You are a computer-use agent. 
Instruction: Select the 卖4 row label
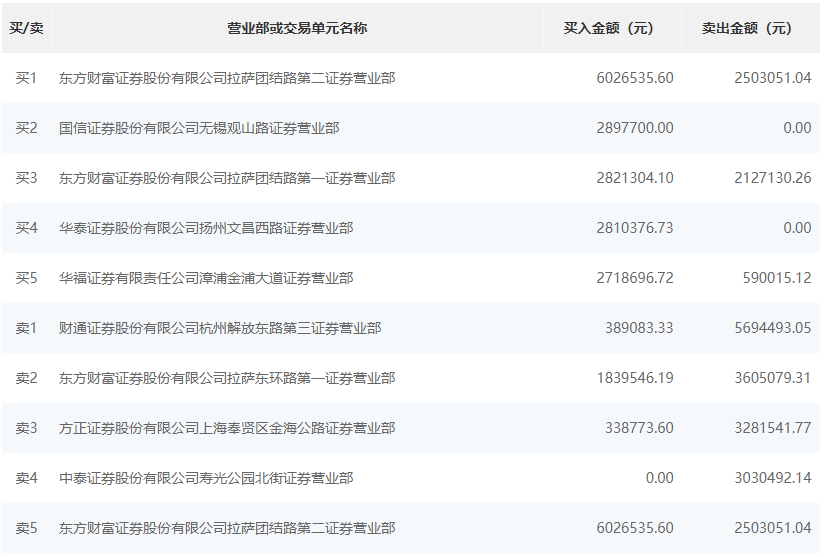[x=26, y=478]
